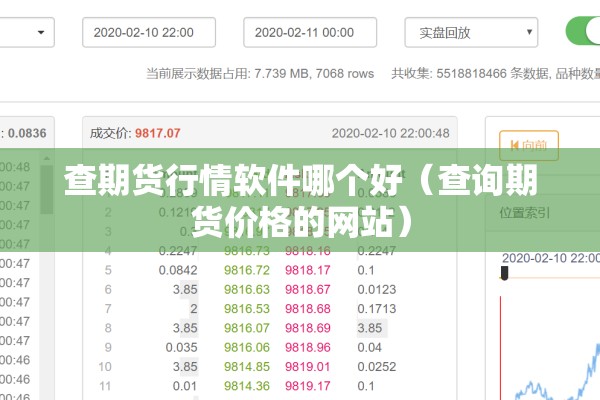Screen dimensions: 600x400
Task: Click ask price 9818.96 in row 9
Action: (307, 347)
